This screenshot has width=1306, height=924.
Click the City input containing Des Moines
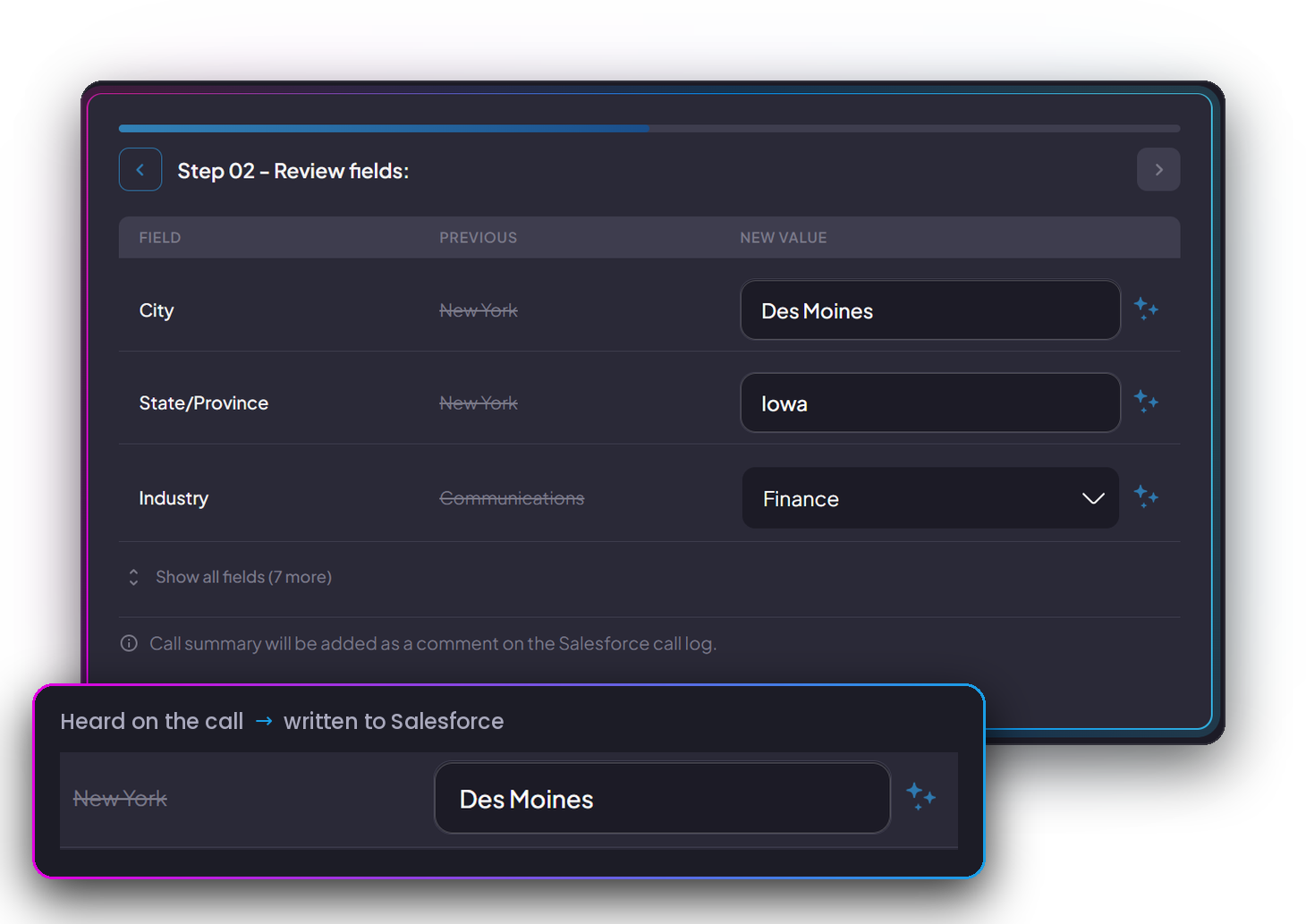click(x=930, y=310)
